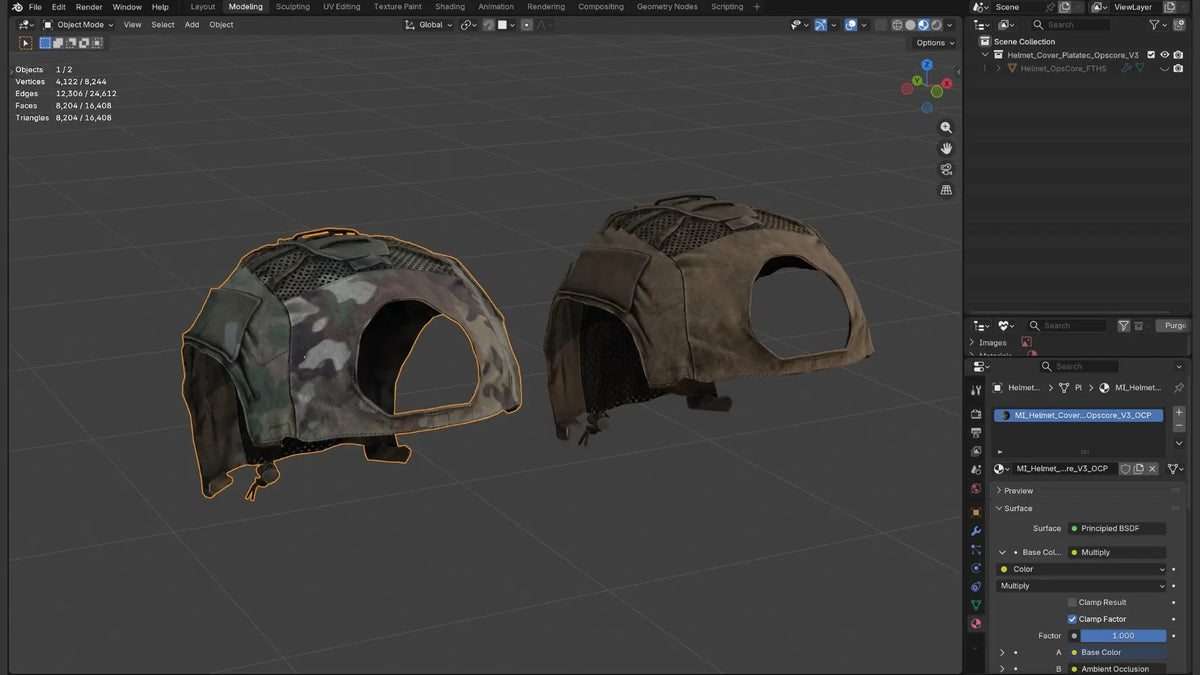Switch to the Sculpting workspace tab
This screenshot has height=675, width=1200.
pyautogui.click(x=293, y=7)
